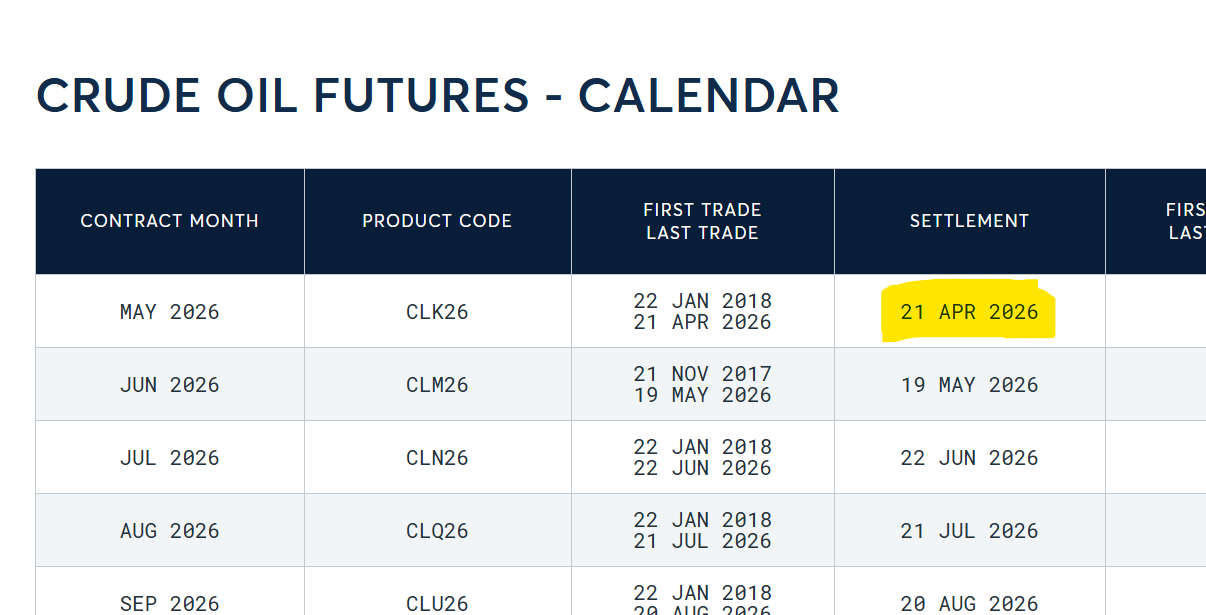Select product code CLN26
The height and width of the screenshot is (615, 1206).
pyautogui.click(x=437, y=458)
